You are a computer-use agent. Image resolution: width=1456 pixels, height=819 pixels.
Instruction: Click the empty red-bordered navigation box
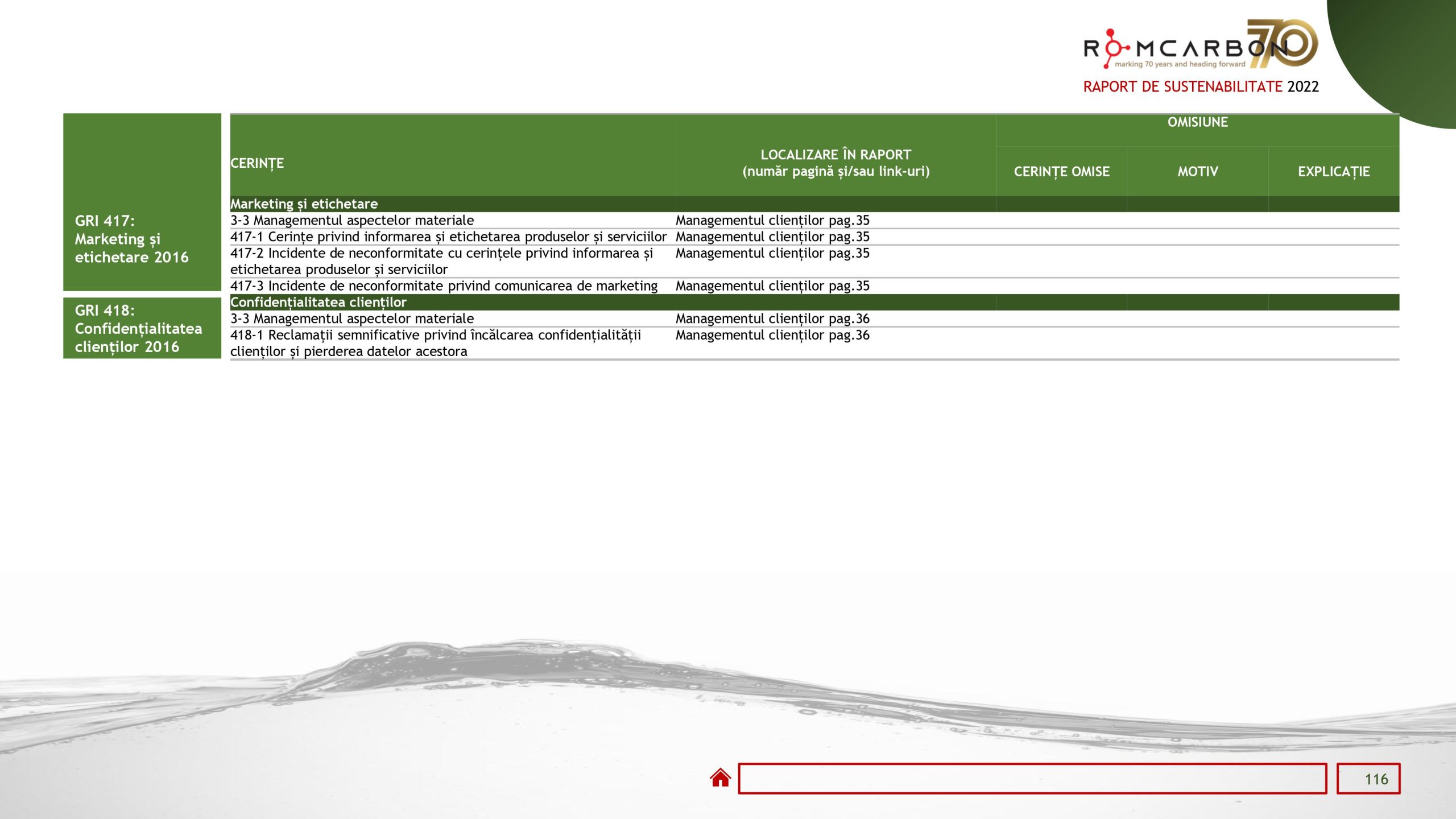point(1032,779)
